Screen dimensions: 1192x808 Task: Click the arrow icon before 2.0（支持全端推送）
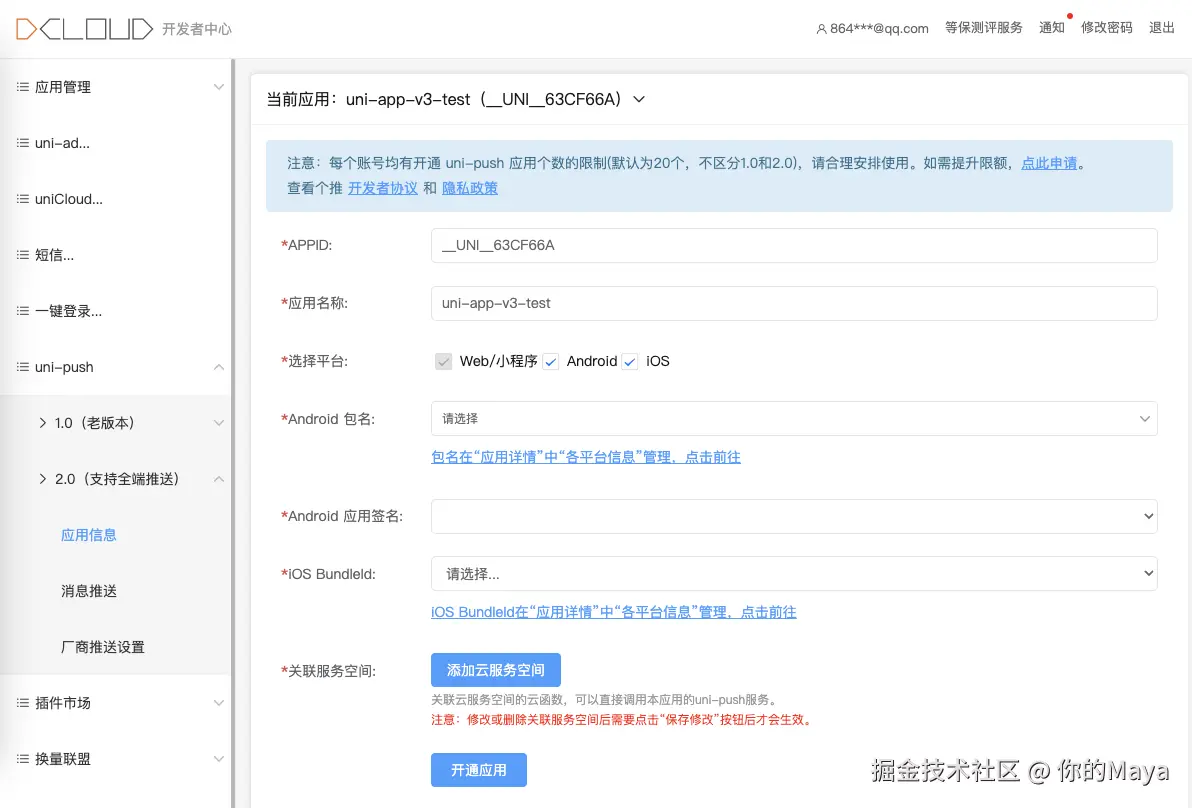pyautogui.click(x=43, y=479)
